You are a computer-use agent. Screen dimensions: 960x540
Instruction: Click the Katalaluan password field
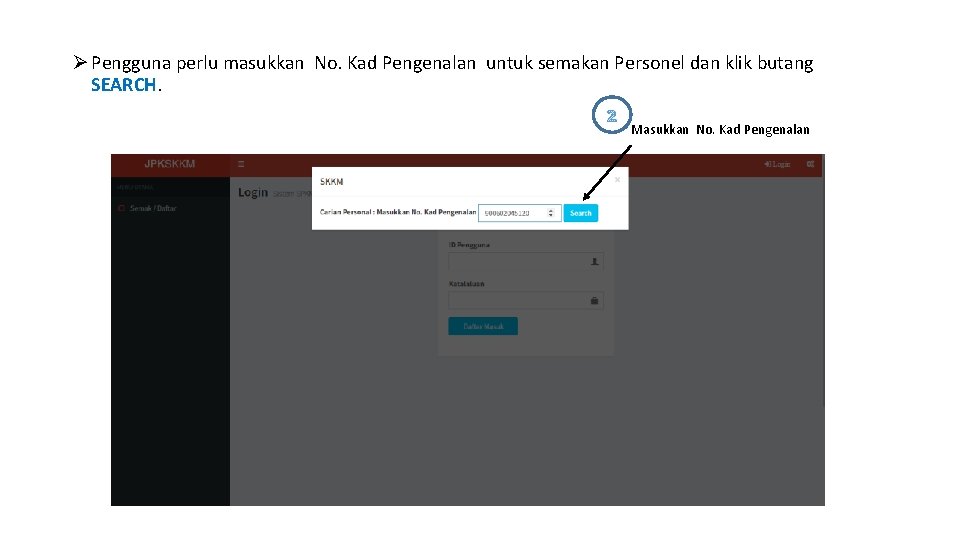[526, 301]
